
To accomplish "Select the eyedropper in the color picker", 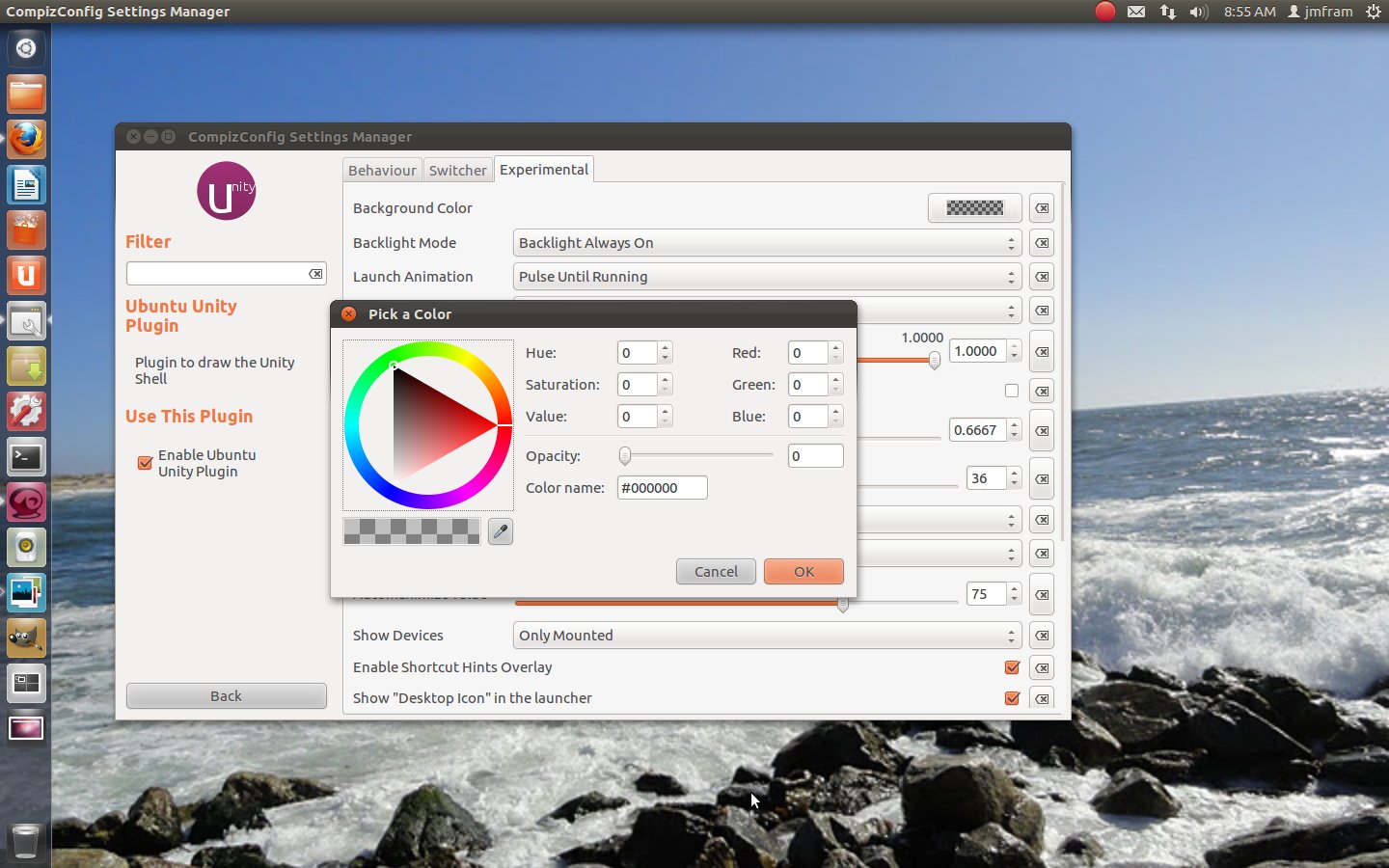I will click(x=500, y=531).
